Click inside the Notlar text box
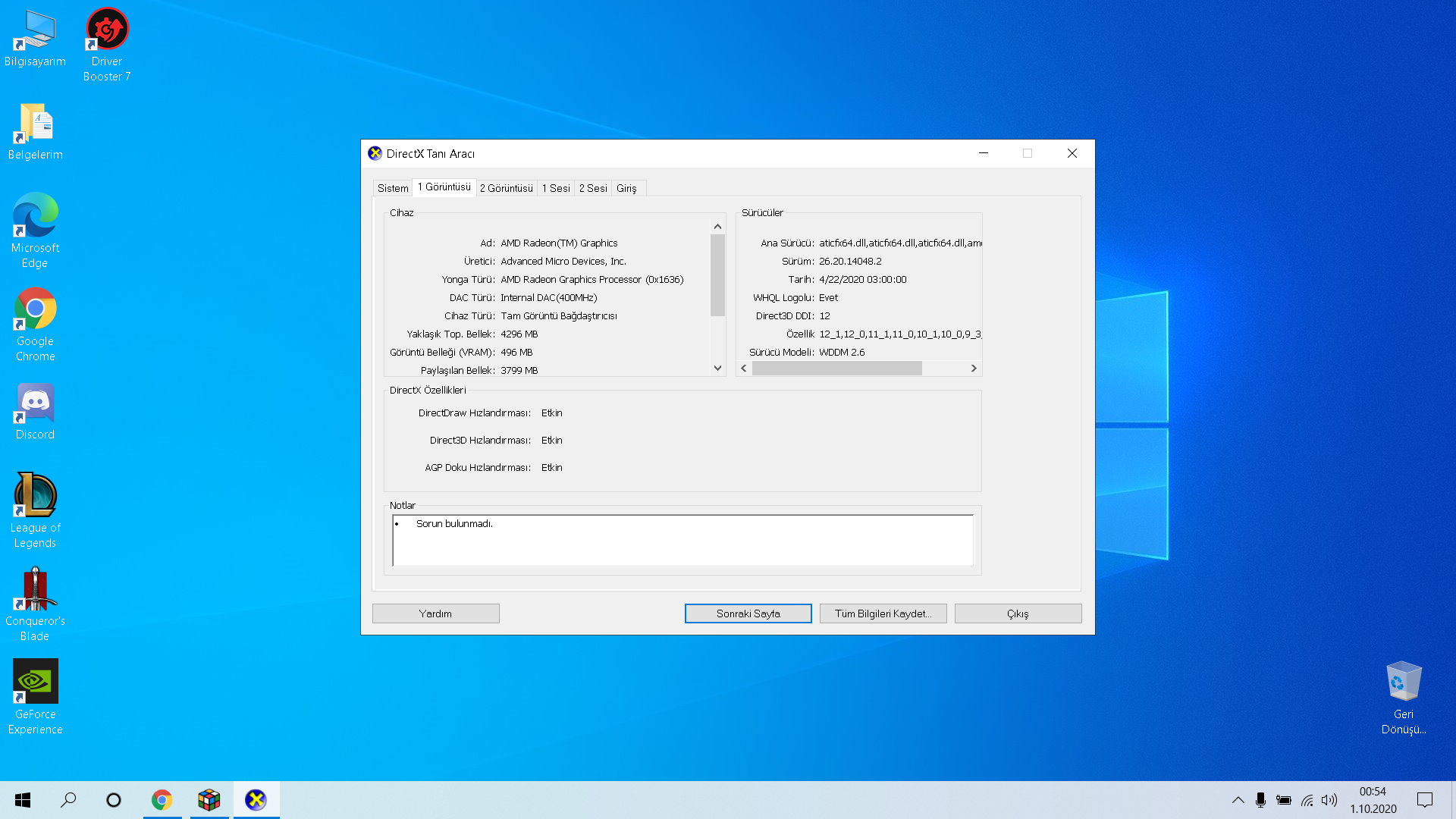The width and height of the screenshot is (1456, 819). [682, 540]
